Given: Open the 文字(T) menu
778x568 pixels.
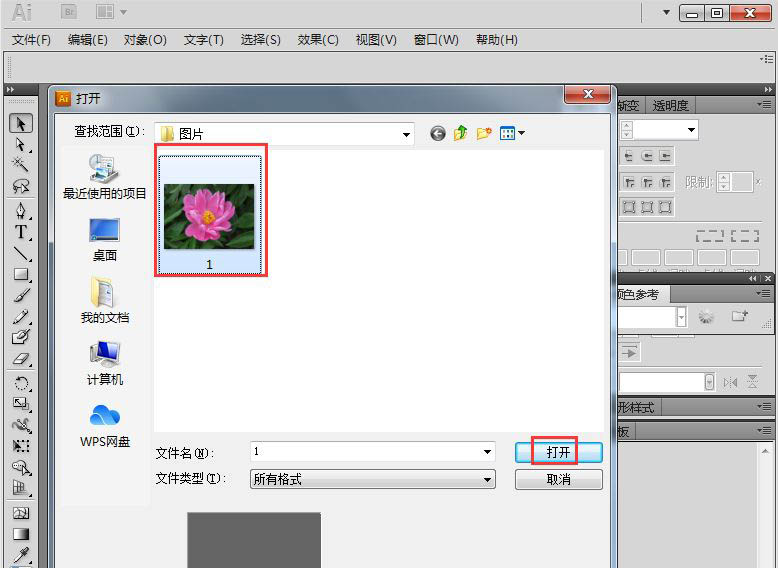Looking at the screenshot, I should pos(203,40).
